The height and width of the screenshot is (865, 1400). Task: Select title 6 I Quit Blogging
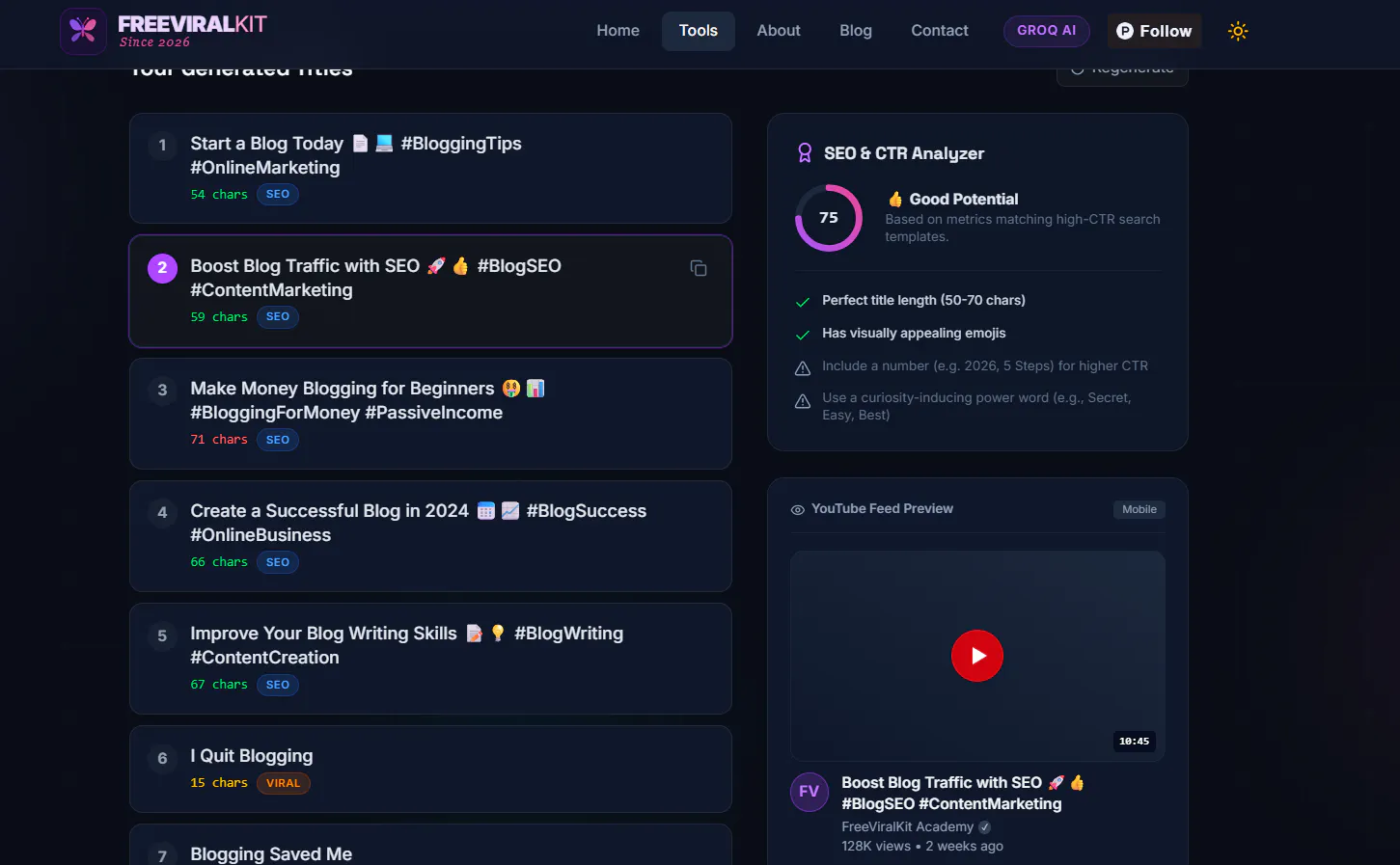tap(430, 769)
